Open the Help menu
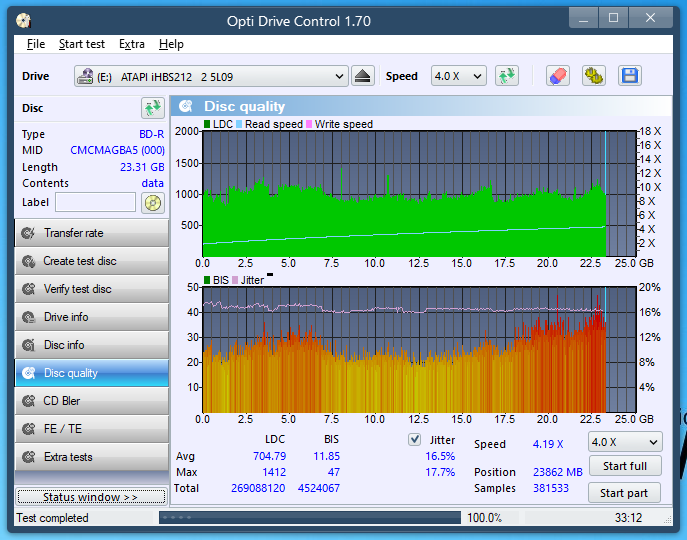This screenshot has width=687, height=540. point(171,44)
